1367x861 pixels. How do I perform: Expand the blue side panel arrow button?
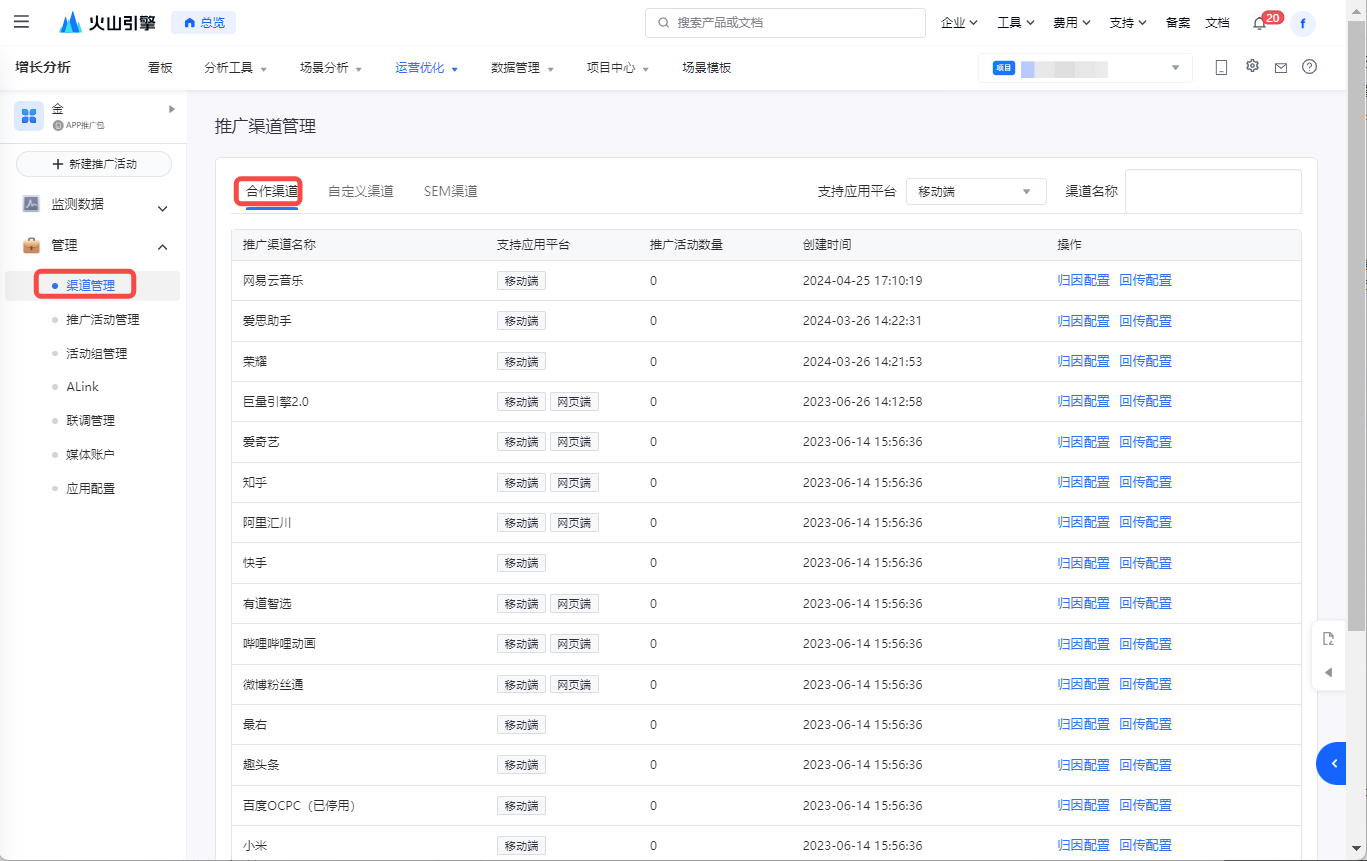click(1332, 763)
